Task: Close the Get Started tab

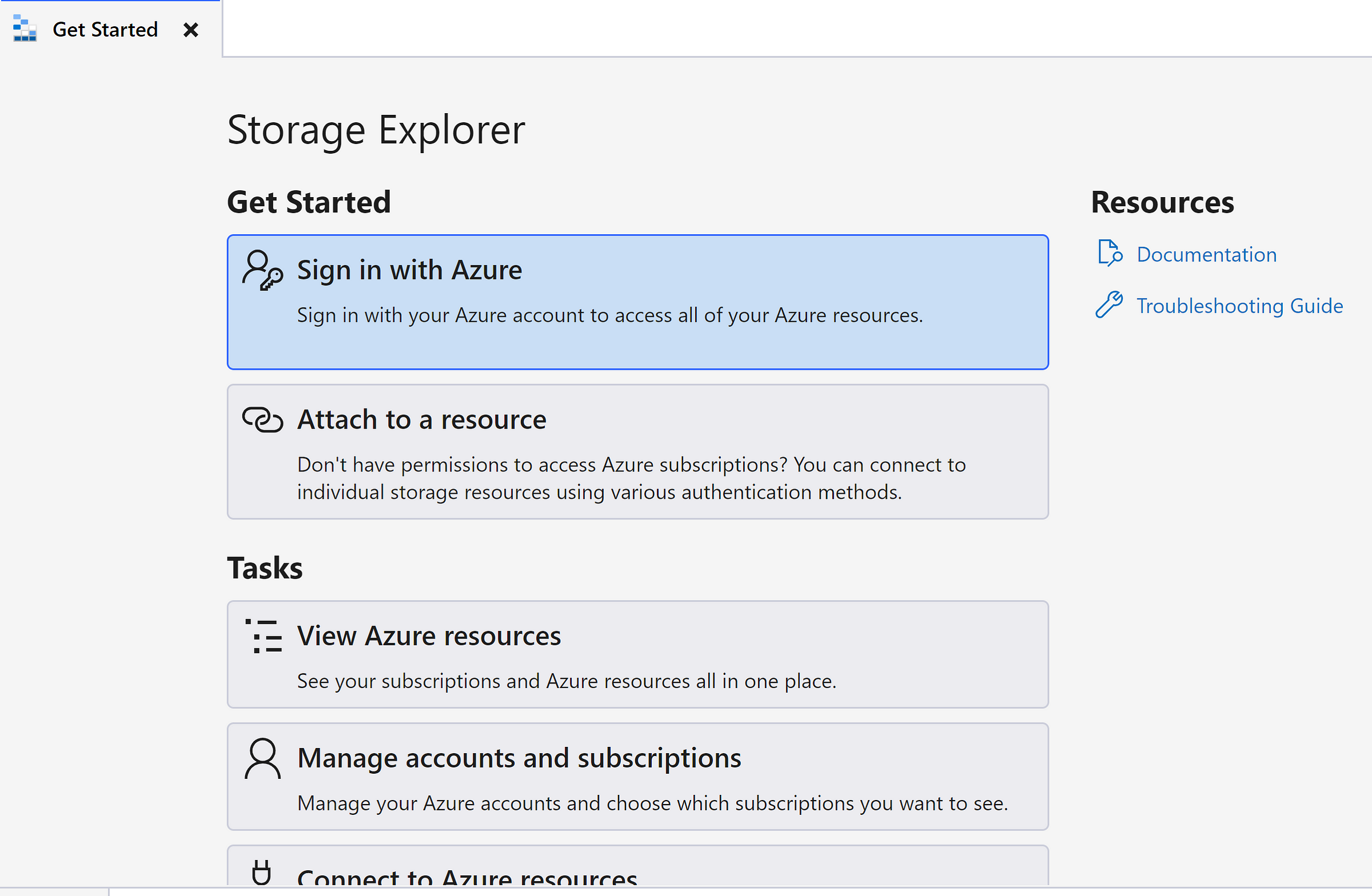Action: pos(191,30)
